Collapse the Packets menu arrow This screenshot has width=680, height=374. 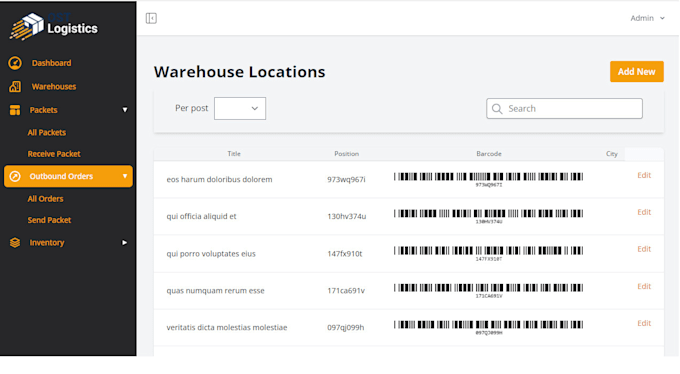(x=125, y=110)
